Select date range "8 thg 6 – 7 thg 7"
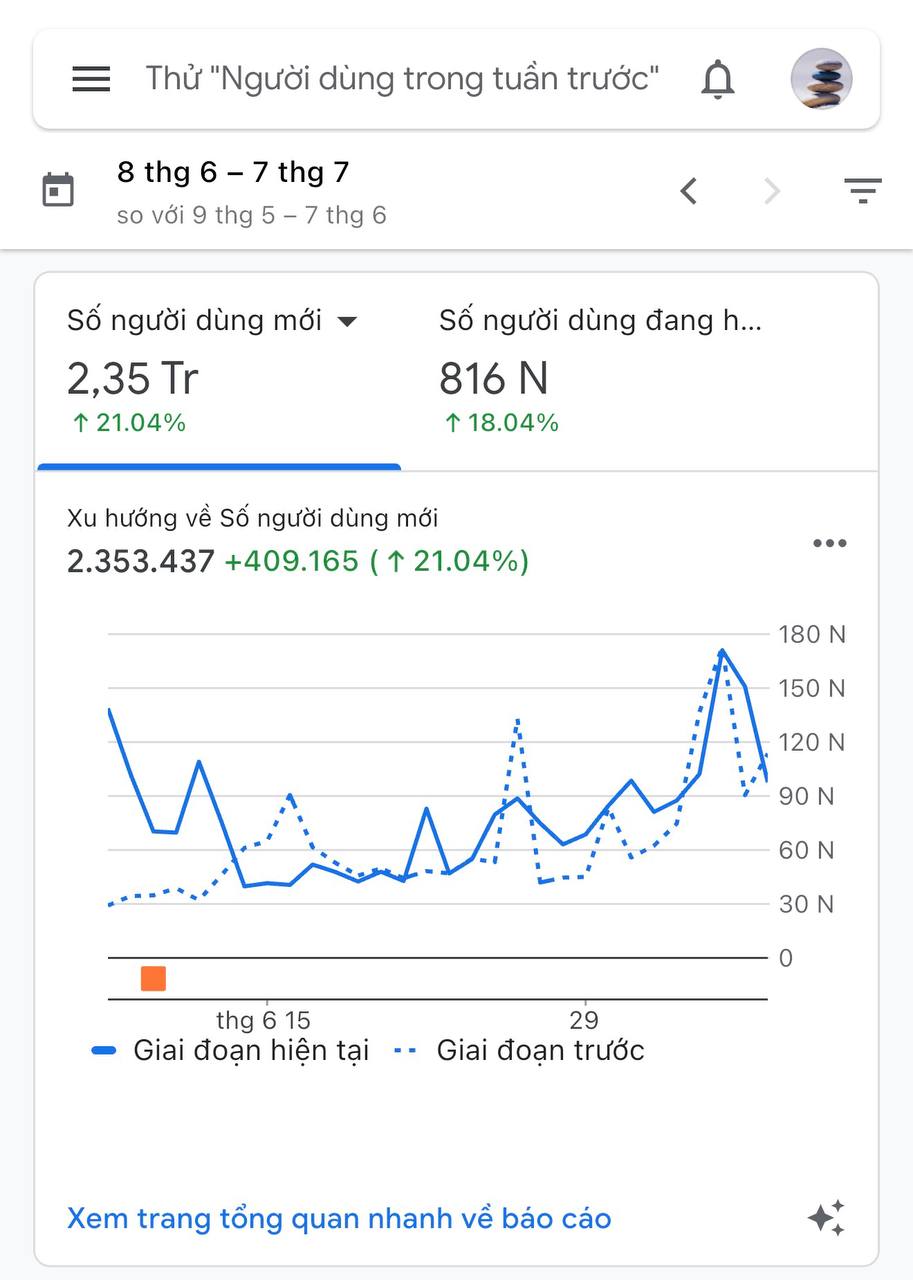This screenshot has width=913, height=1280. [x=233, y=172]
